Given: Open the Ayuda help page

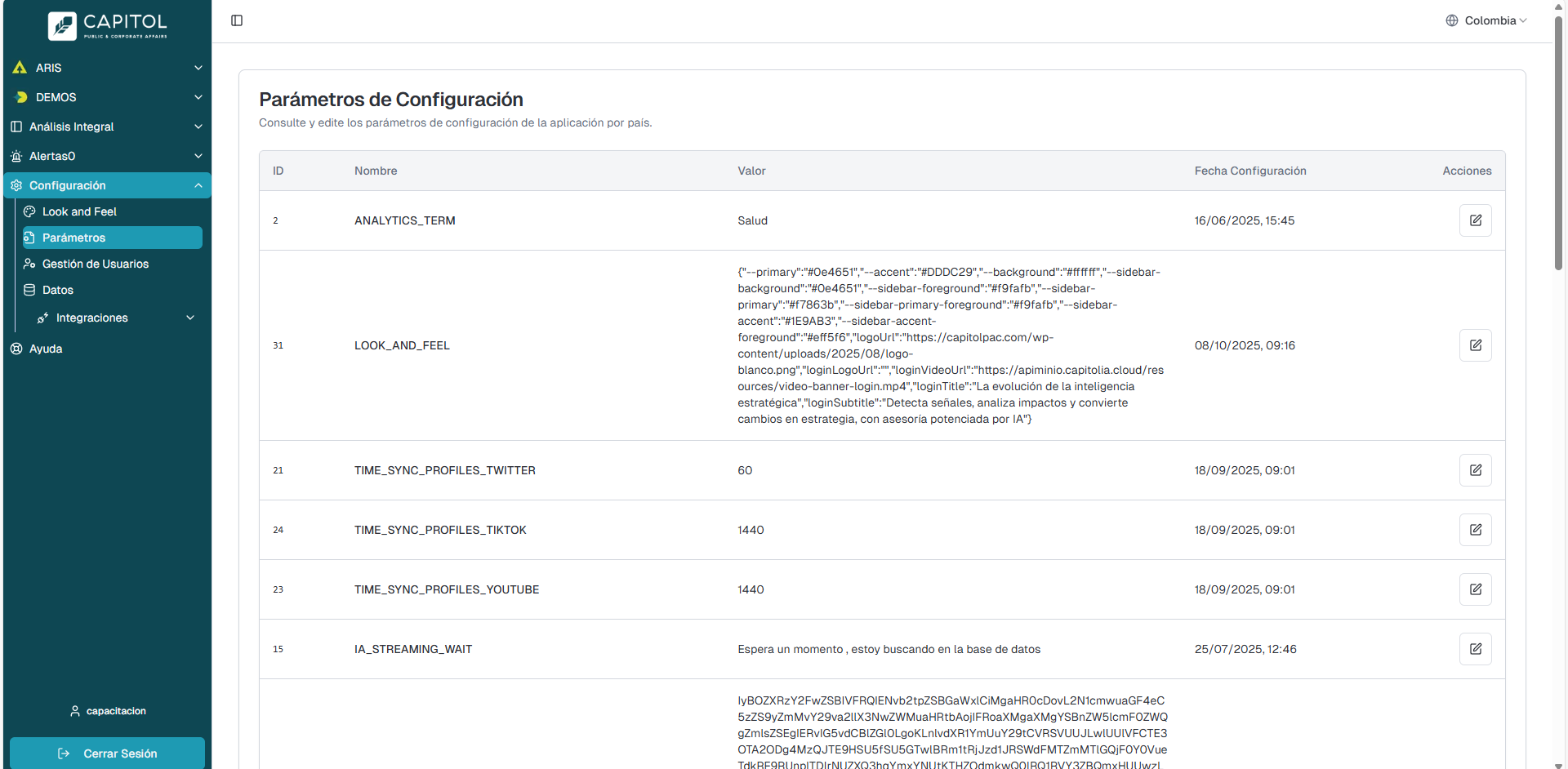Looking at the screenshot, I should click(46, 349).
